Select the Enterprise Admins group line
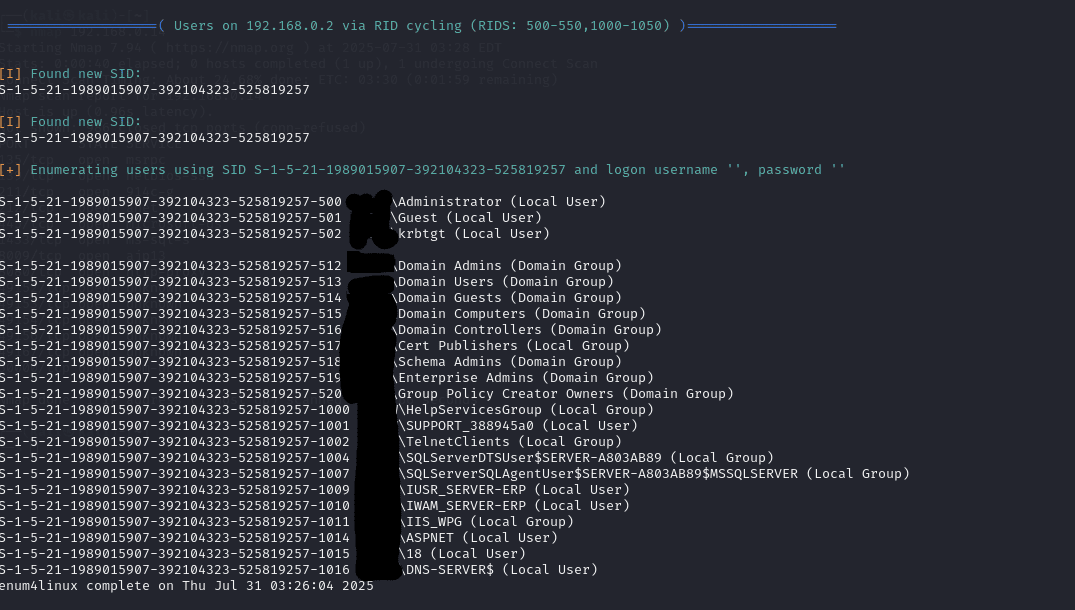The height and width of the screenshot is (610, 1075). 525,378
